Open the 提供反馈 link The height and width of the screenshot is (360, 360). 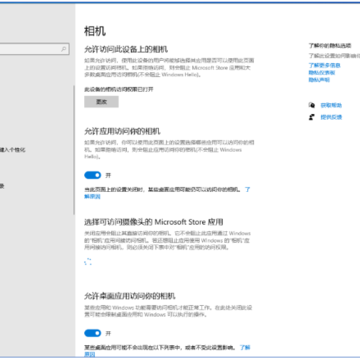(331, 117)
